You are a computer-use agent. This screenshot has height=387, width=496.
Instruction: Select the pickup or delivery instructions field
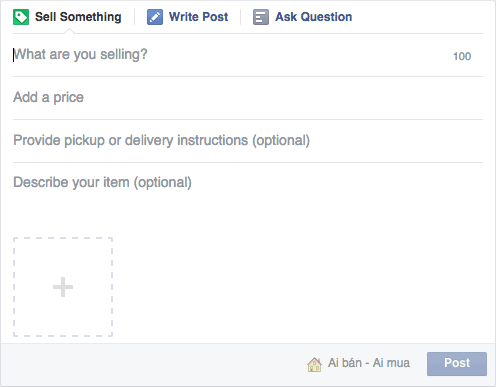point(248,141)
